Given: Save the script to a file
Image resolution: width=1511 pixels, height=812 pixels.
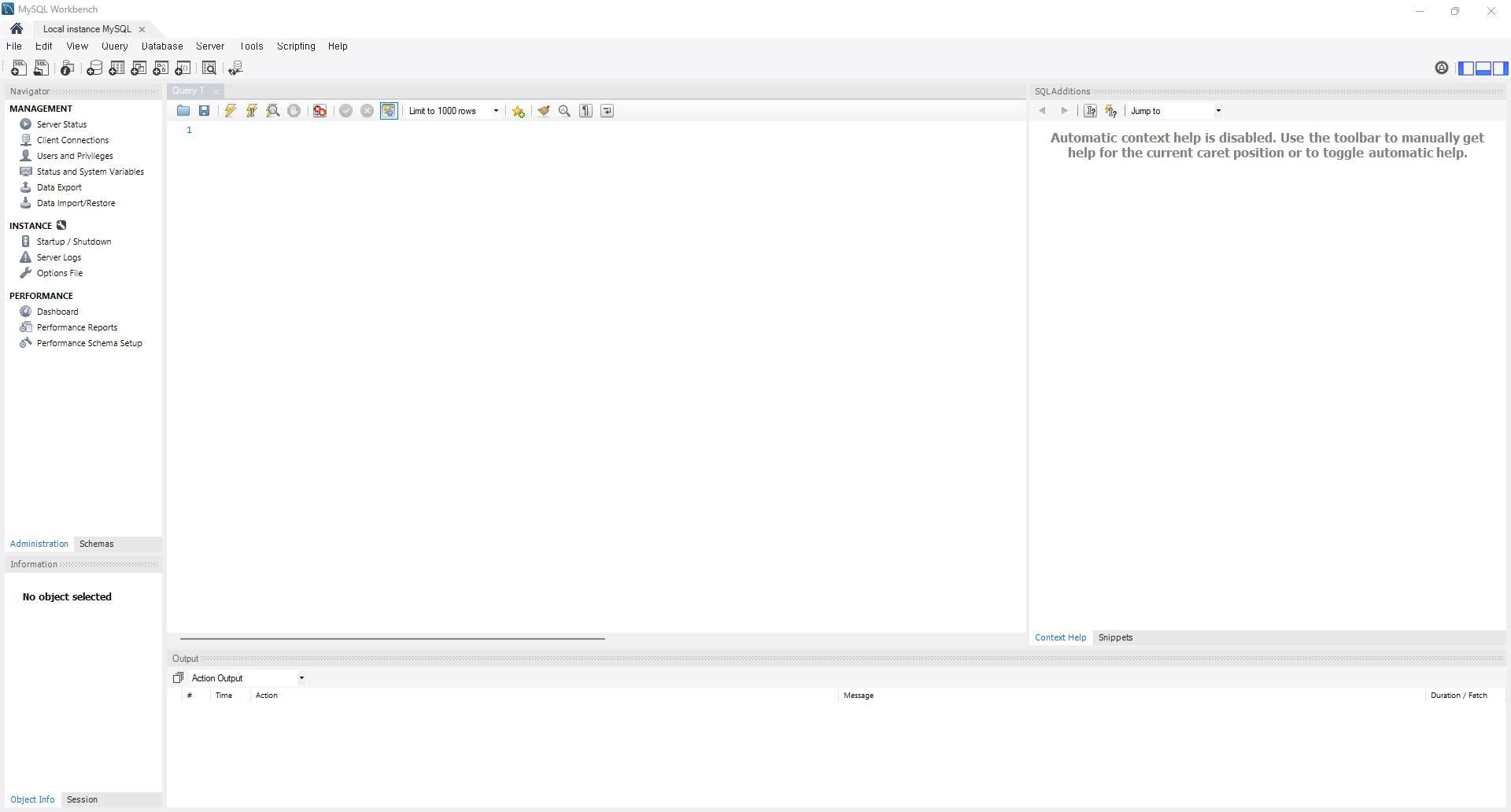Looking at the screenshot, I should tap(204, 111).
